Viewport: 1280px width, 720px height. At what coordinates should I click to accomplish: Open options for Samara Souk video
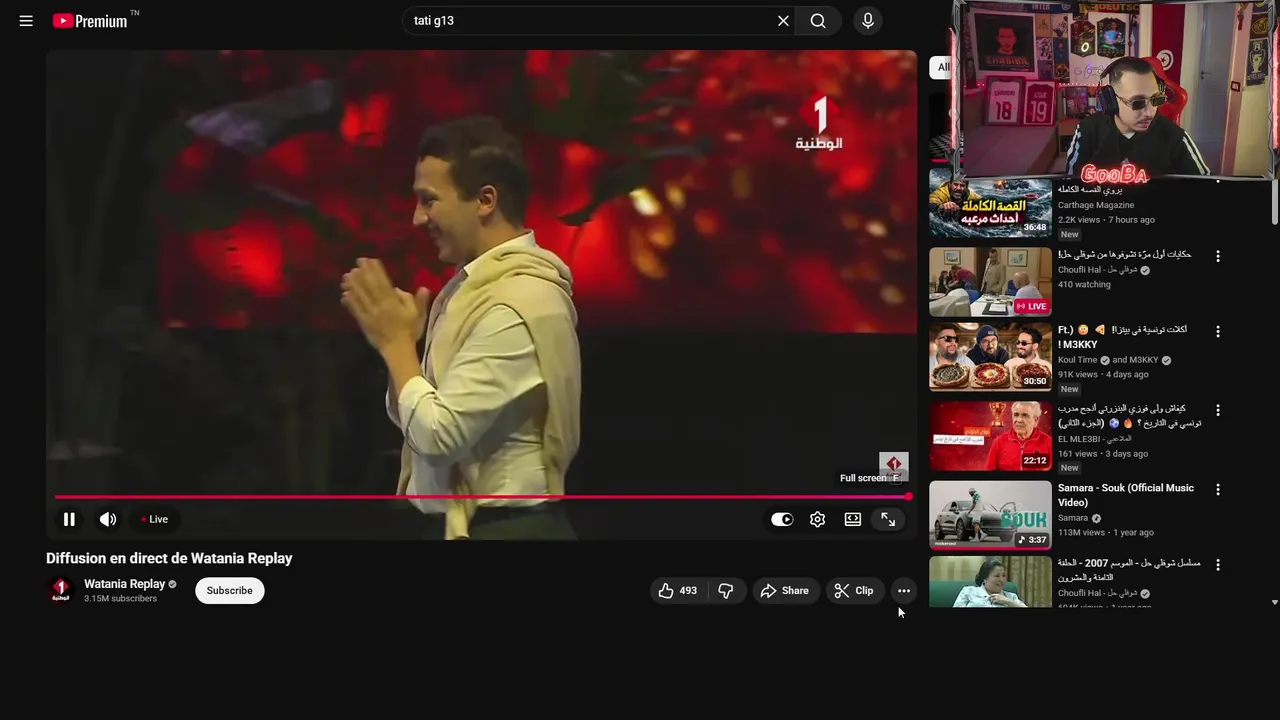click(x=1218, y=489)
